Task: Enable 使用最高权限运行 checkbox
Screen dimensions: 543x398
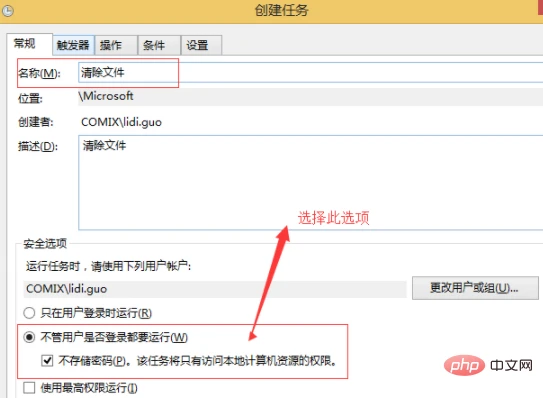Action: coord(29,388)
